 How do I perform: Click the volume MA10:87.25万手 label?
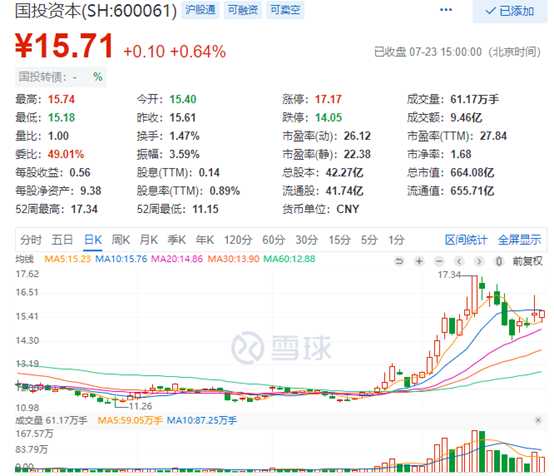(x=201, y=420)
